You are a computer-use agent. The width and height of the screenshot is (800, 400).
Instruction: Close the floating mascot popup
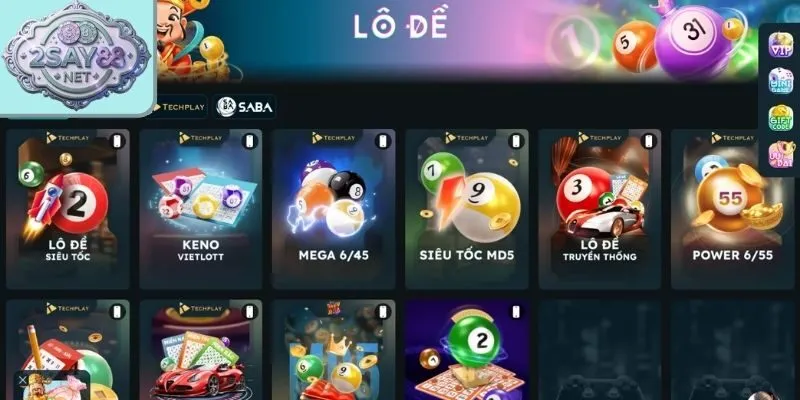click(x=22, y=380)
